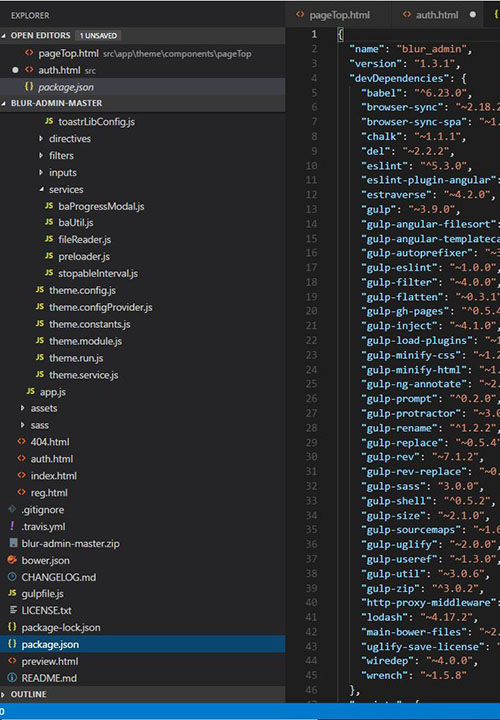This screenshot has width=500, height=720.
Task: Expand the sass folder
Action: [22, 425]
